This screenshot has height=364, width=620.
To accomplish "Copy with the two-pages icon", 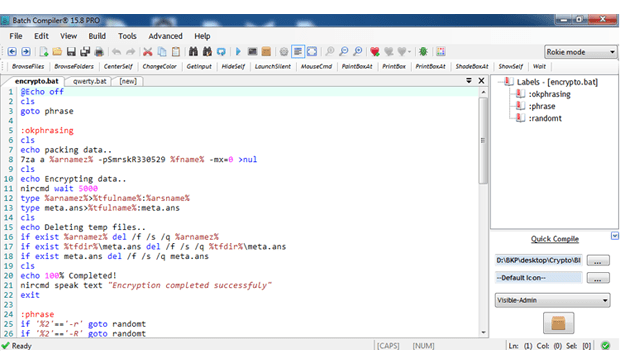I will click(x=162, y=52).
